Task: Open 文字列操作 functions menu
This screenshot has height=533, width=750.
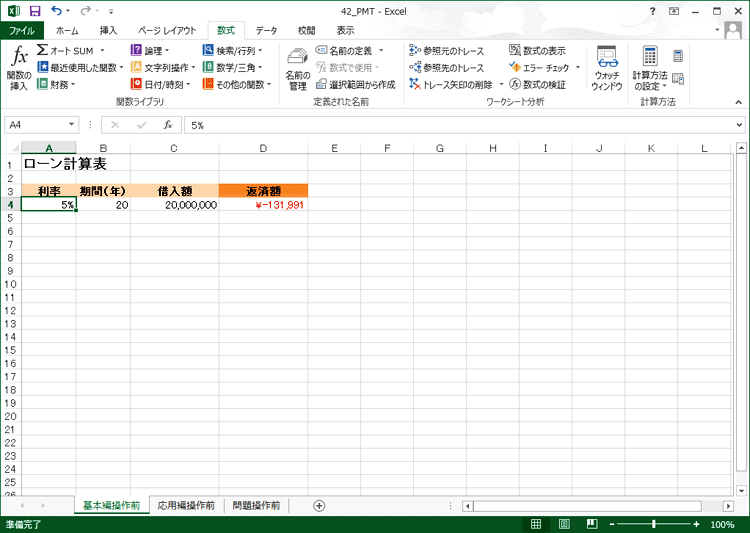Action: [x=163, y=67]
